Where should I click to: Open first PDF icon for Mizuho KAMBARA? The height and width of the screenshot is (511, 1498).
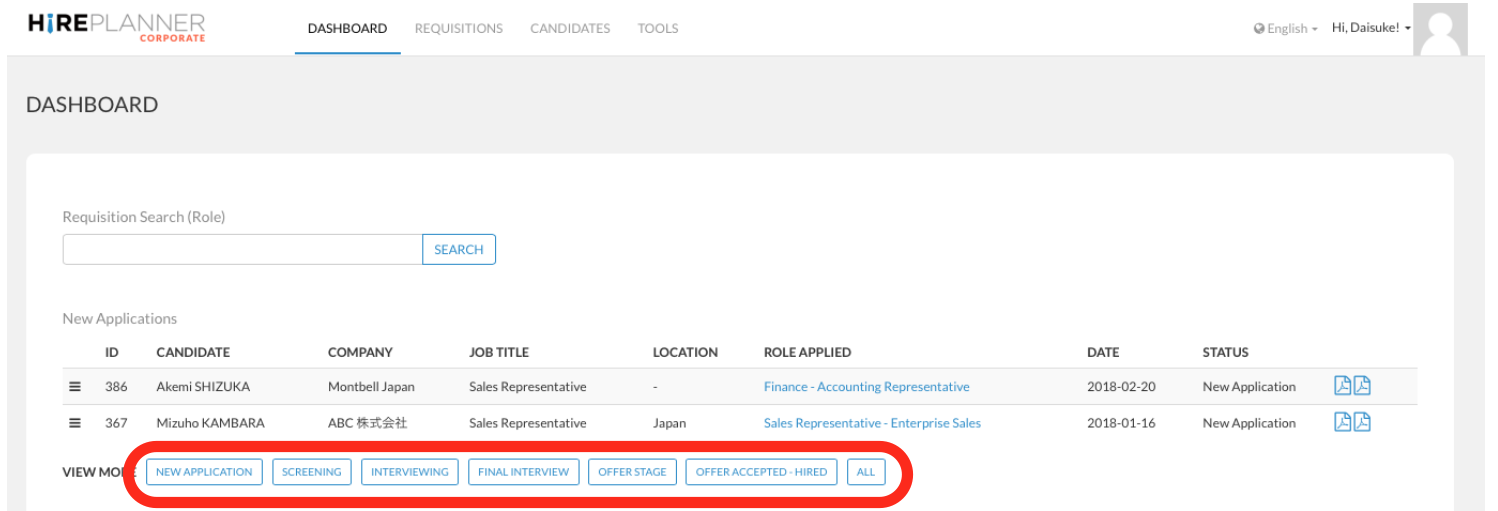click(x=1343, y=422)
